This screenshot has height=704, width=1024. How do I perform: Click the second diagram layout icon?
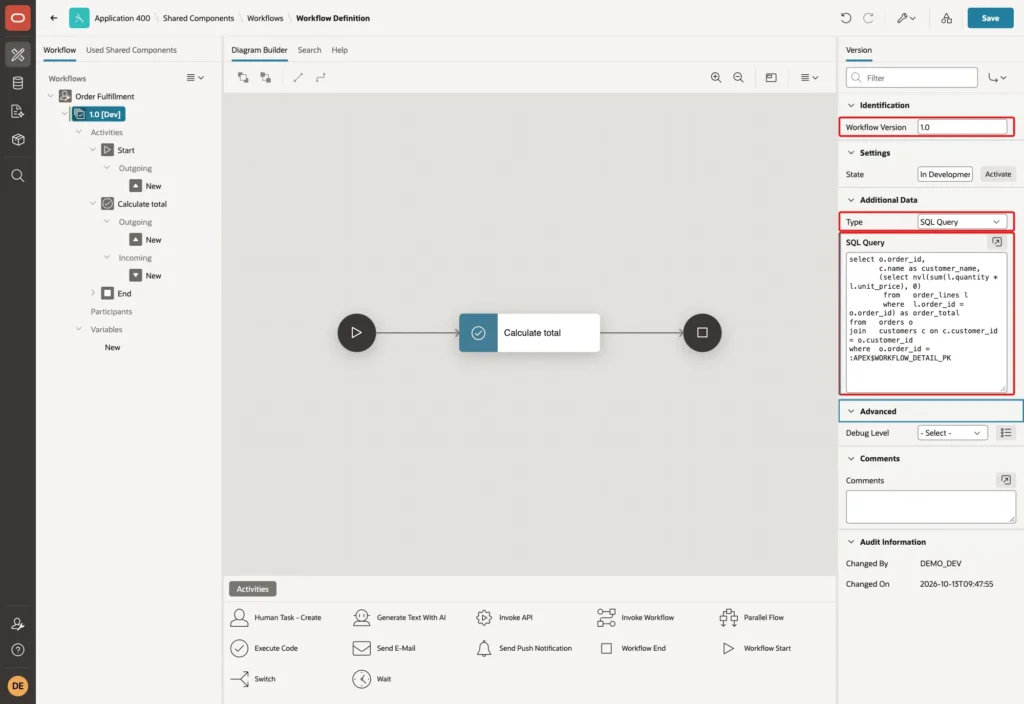coord(265,77)
